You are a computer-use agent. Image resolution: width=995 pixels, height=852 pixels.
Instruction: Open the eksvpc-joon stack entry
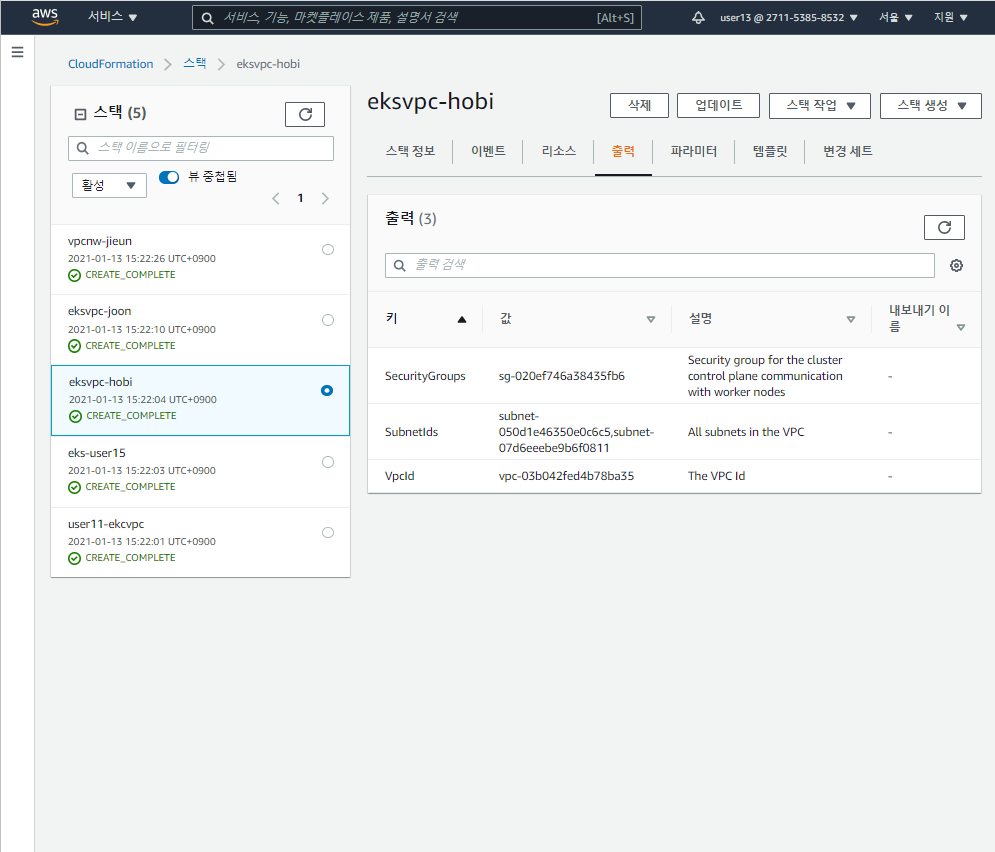pos(201,329)
